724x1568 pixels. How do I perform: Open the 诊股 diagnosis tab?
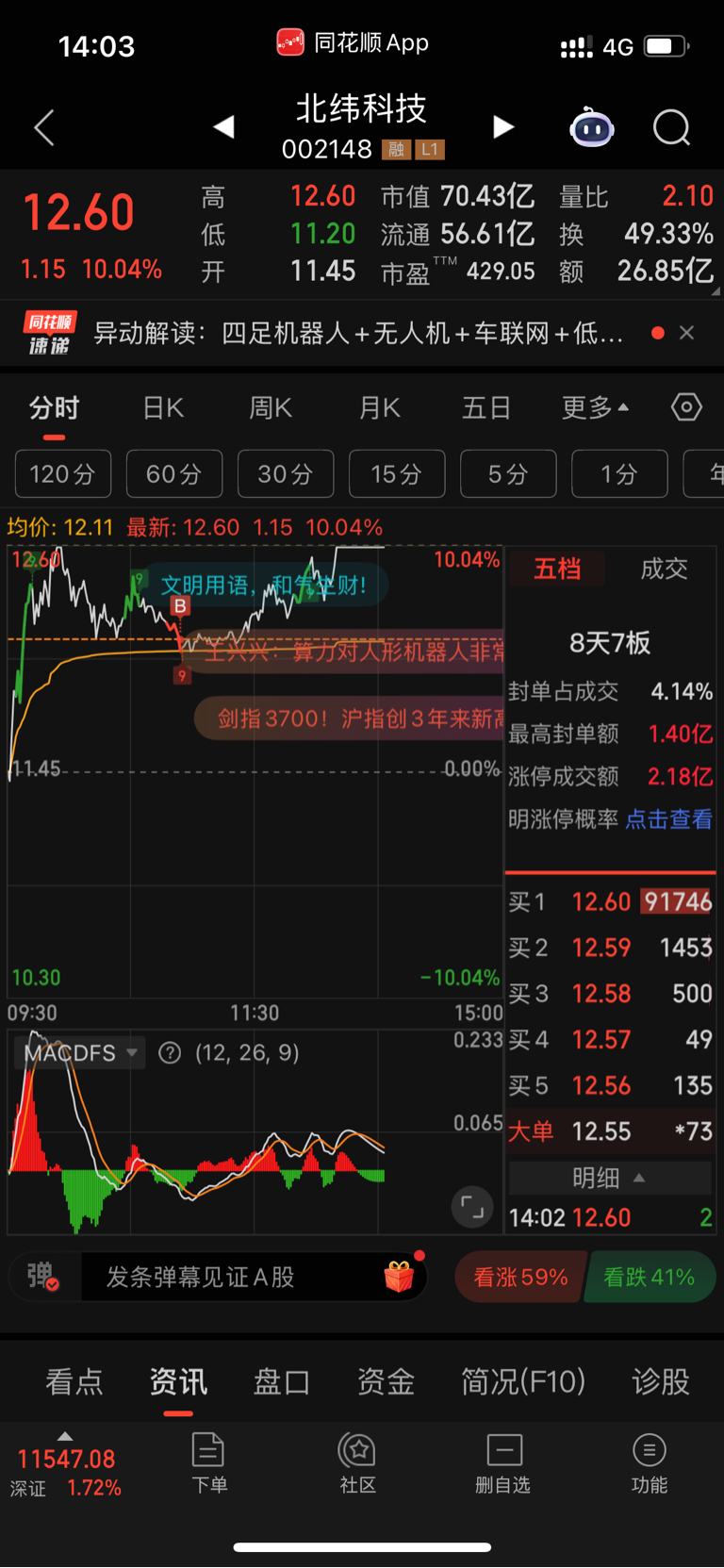coord(661,1382)
